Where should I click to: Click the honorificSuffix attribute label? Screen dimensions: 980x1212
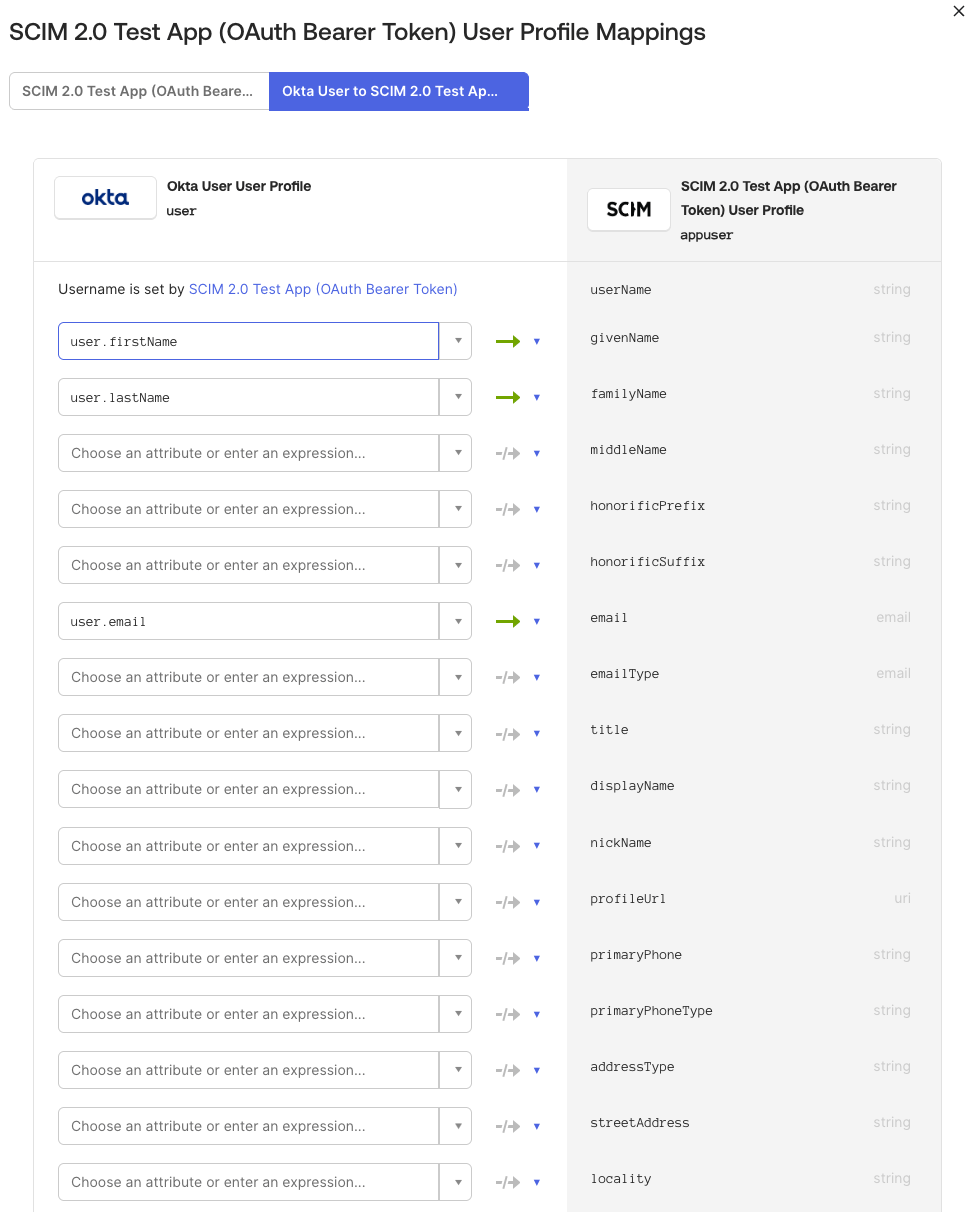648,562
